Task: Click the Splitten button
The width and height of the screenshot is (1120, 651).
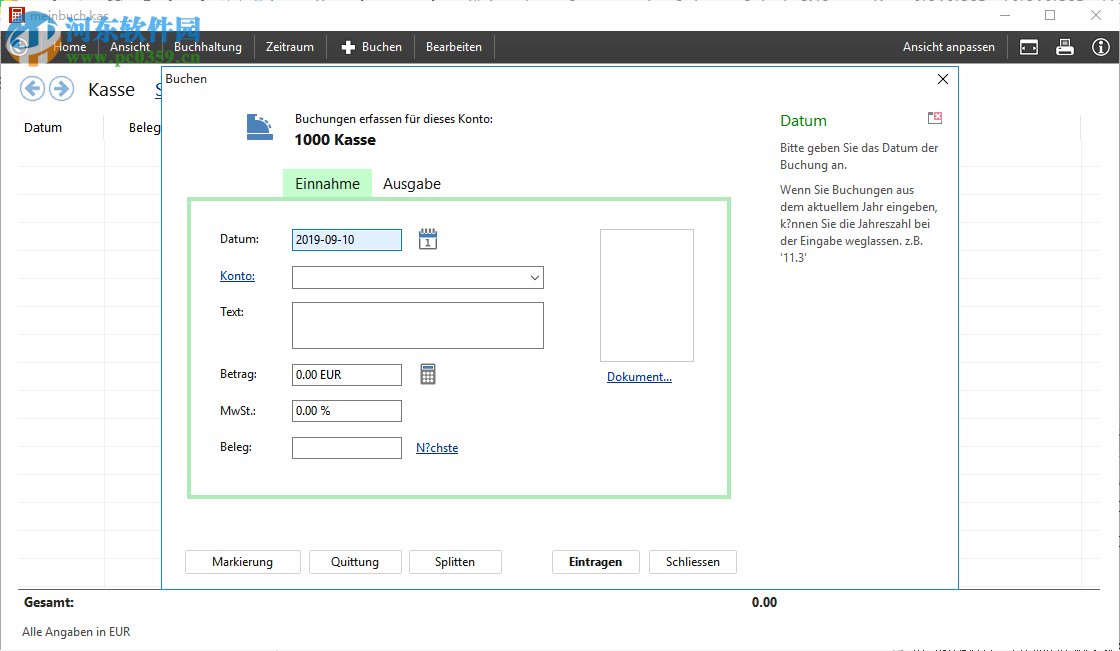Action: (455, 562)
